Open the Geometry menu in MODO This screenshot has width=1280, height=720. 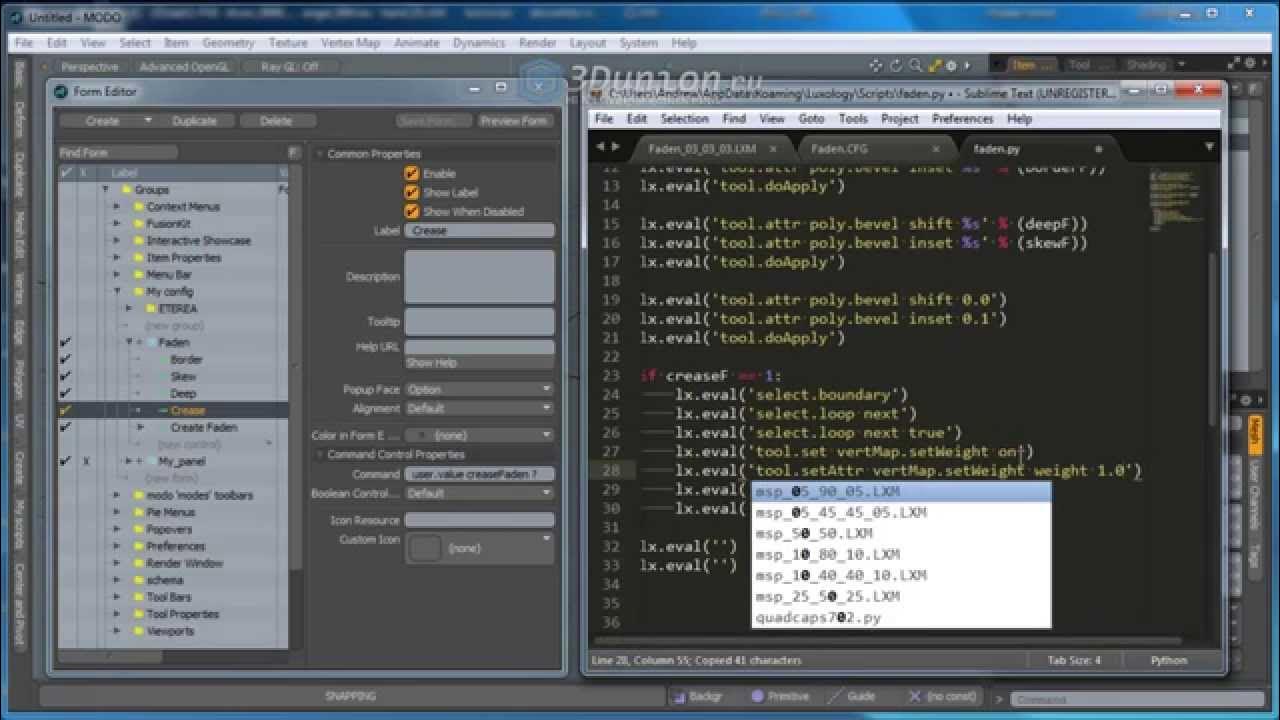pos(228,43)
